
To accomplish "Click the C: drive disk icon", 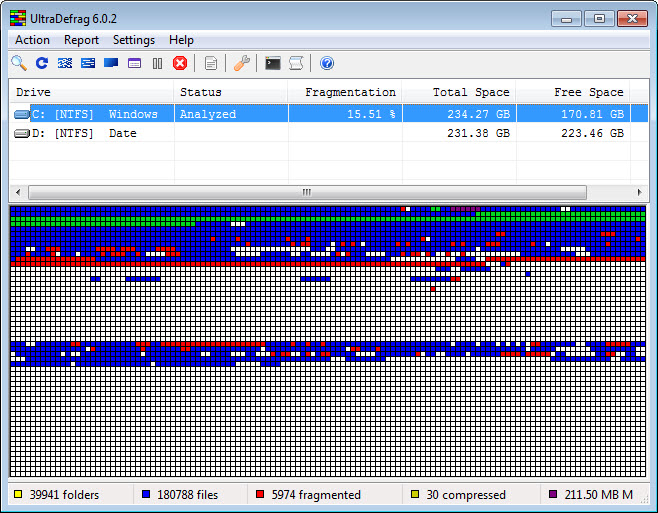I will click(x=21, y=114).
